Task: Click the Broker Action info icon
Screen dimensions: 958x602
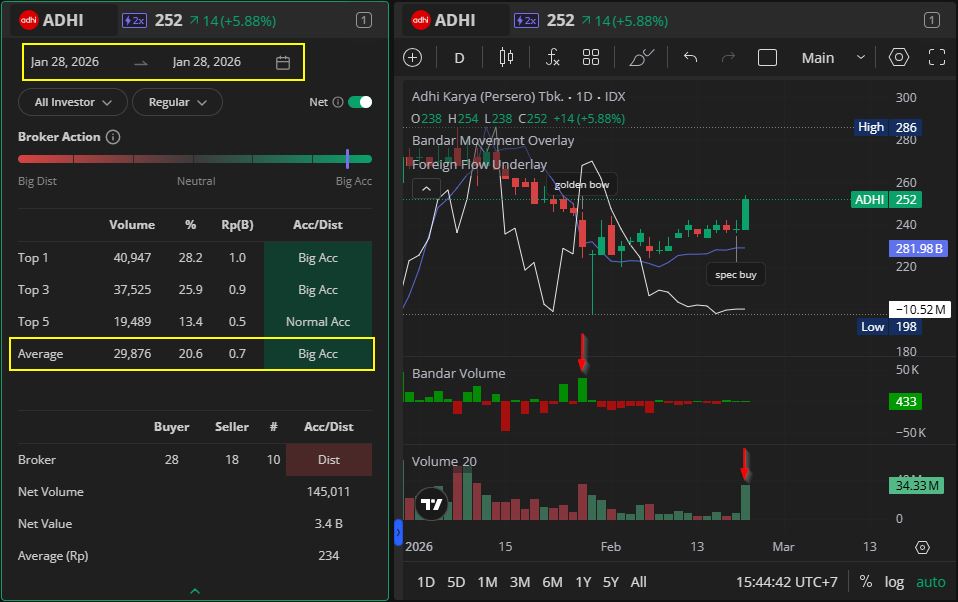Action: coord(113,137)
